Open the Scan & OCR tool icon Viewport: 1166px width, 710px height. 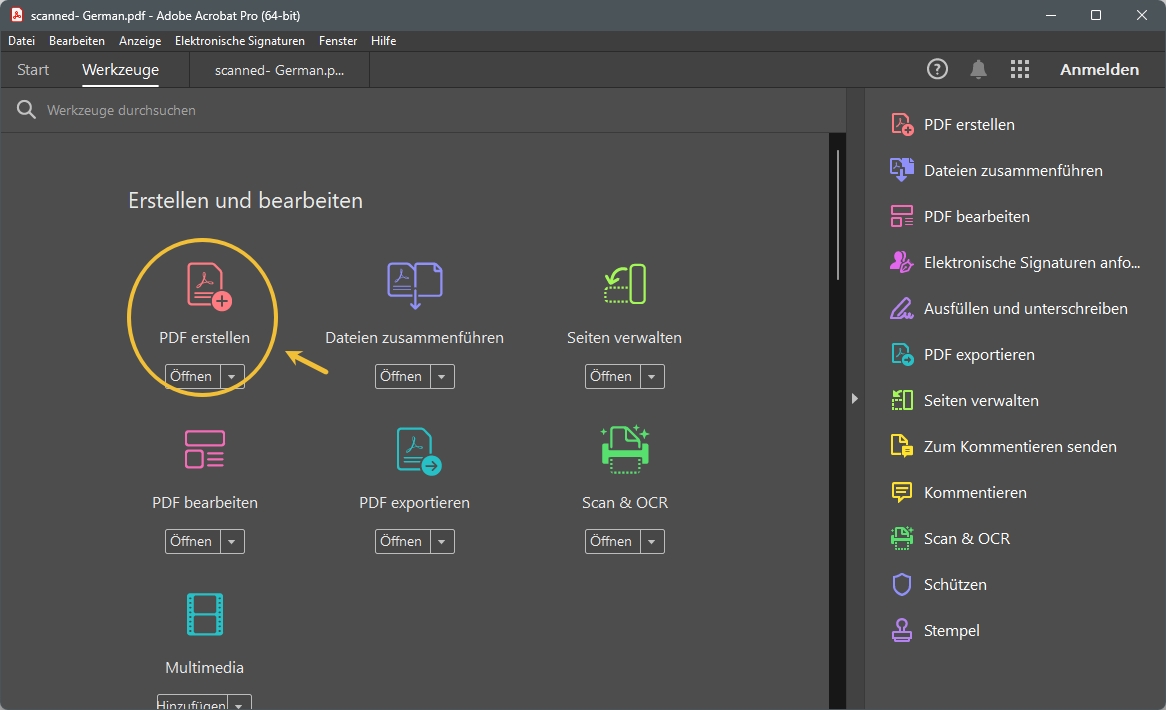click(624, 448)
